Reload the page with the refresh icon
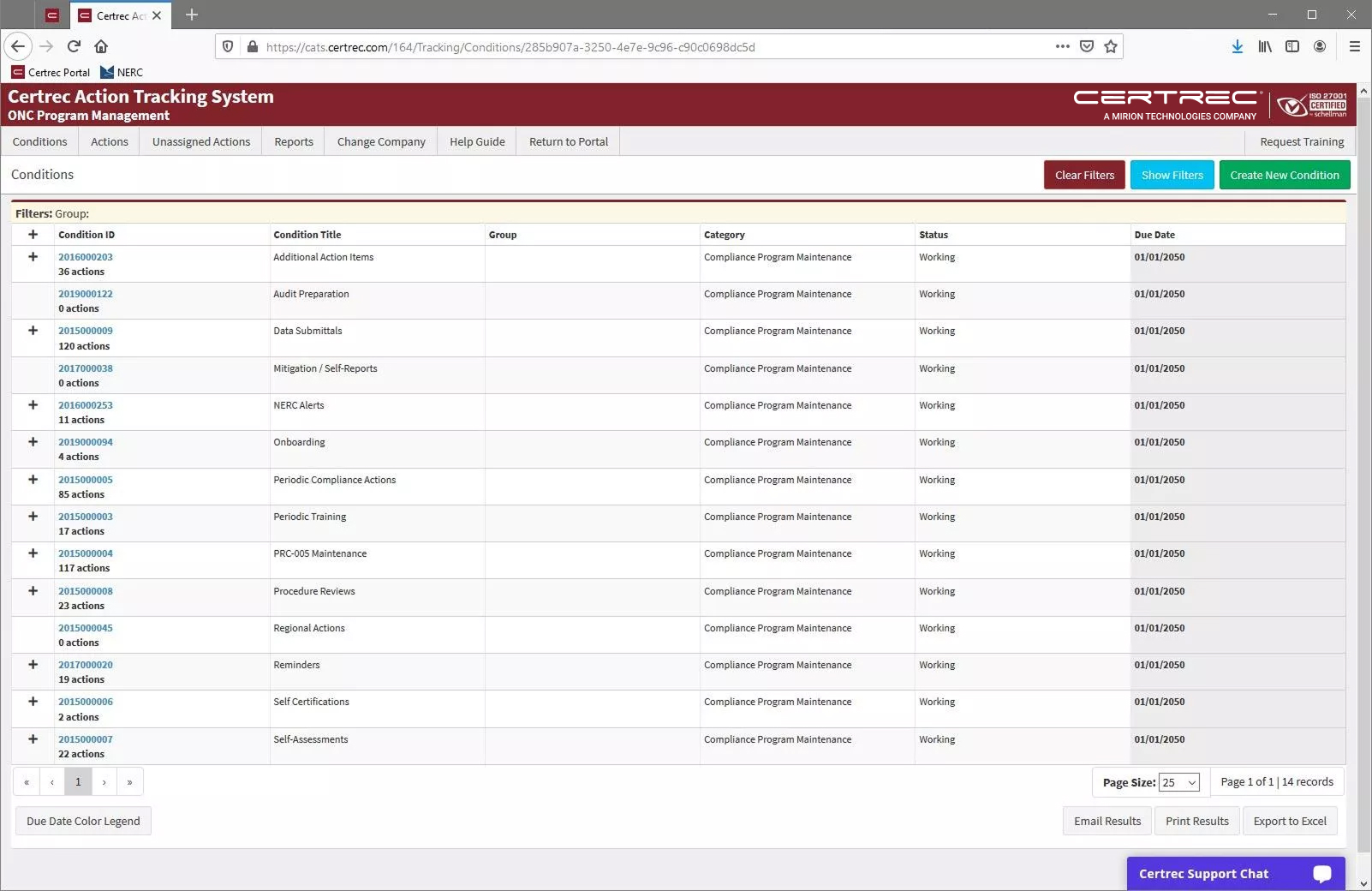1372x891 pixels. pyautogui.click(x=74, y=46)
